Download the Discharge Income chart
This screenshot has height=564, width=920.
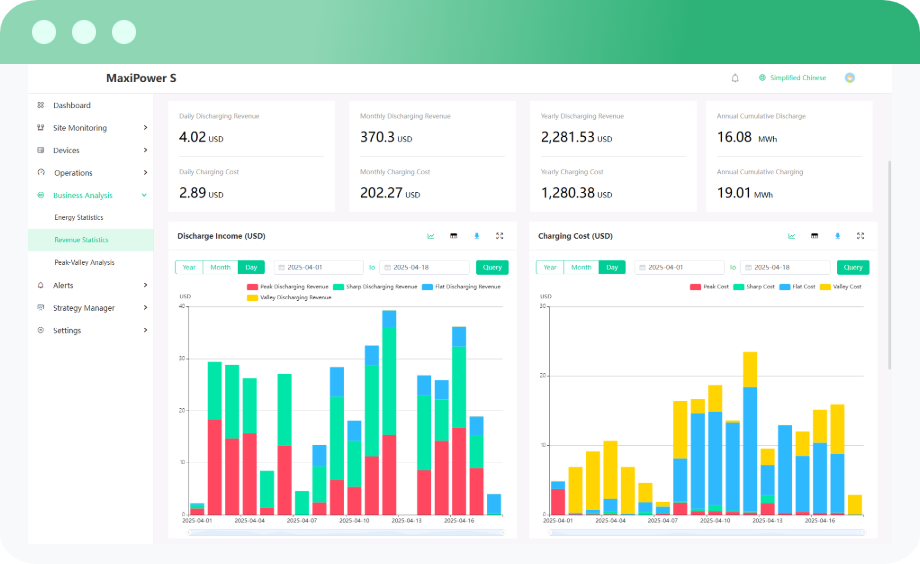coord(476,236)
